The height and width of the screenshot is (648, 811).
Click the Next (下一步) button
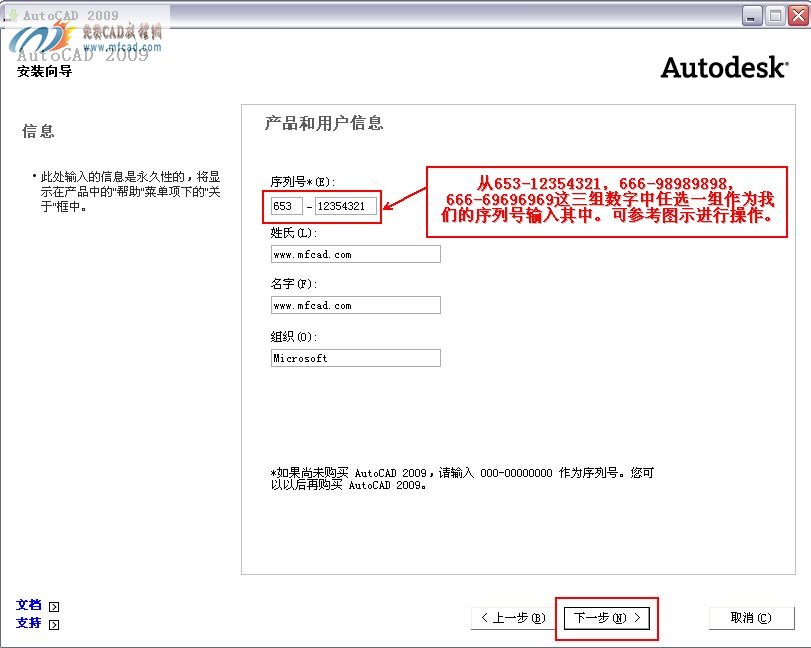pyautogui.click(x=607, y=617)
